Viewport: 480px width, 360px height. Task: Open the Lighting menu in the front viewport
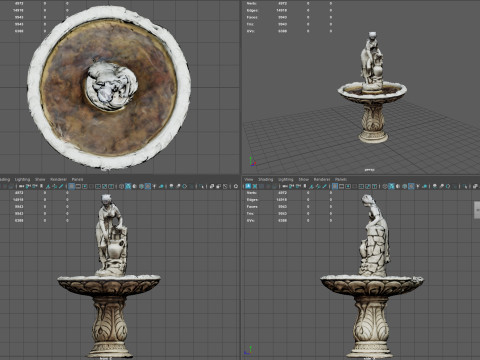click(22, 179)
